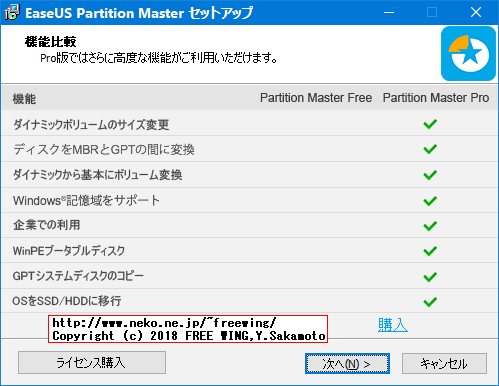The image size is (499, 386).
Task: Select the ディスクをMBRとGPTの間に変換 row text
Action: pyautogui.click(x=104, y=150)
